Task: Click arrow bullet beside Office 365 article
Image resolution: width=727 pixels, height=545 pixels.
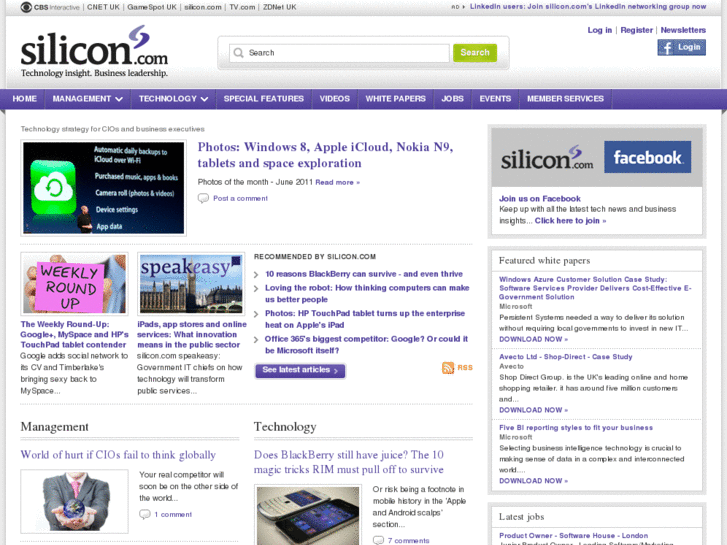Action: [256, 340]
